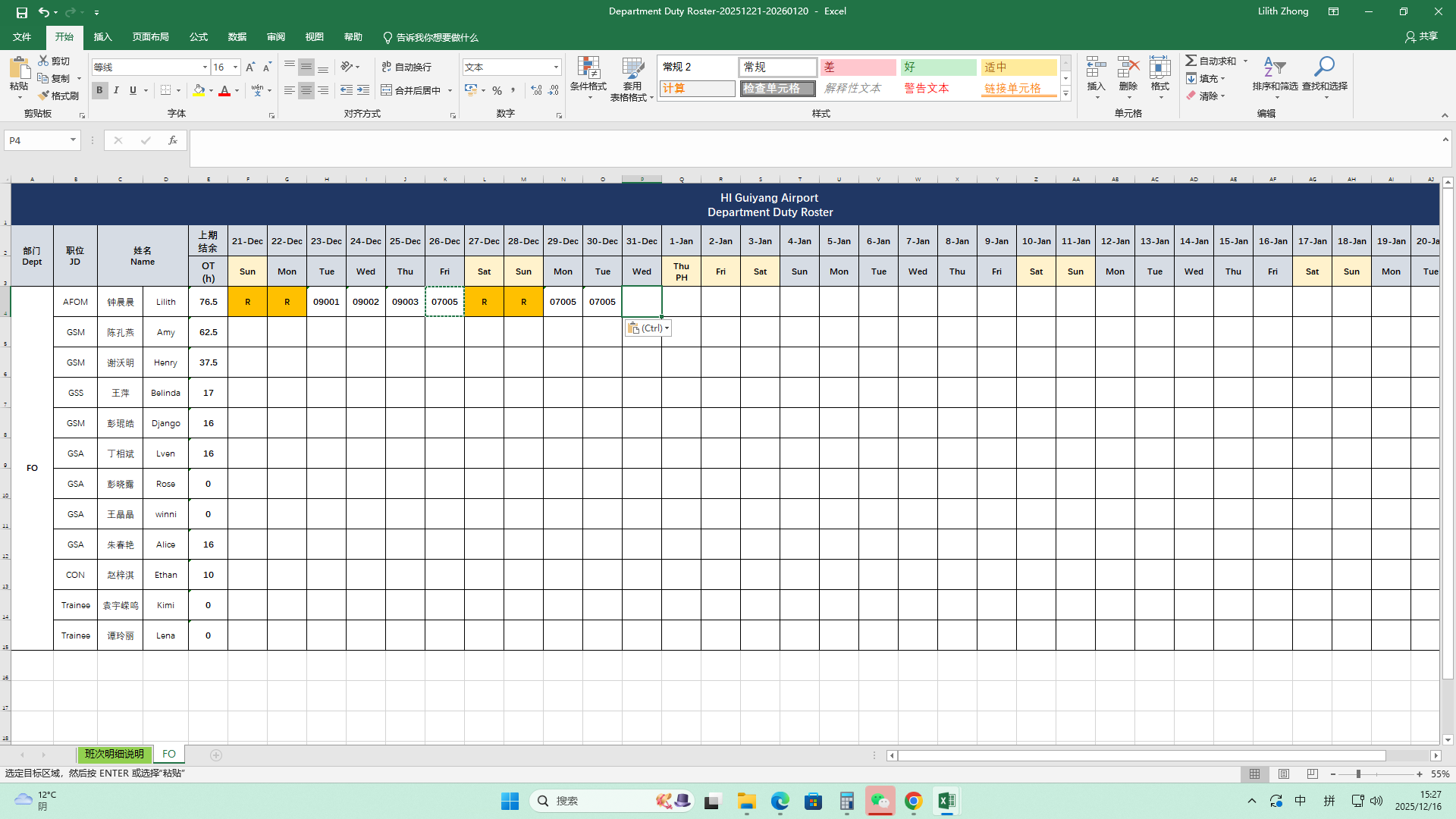Click Merge and Center button

(412, 90)
